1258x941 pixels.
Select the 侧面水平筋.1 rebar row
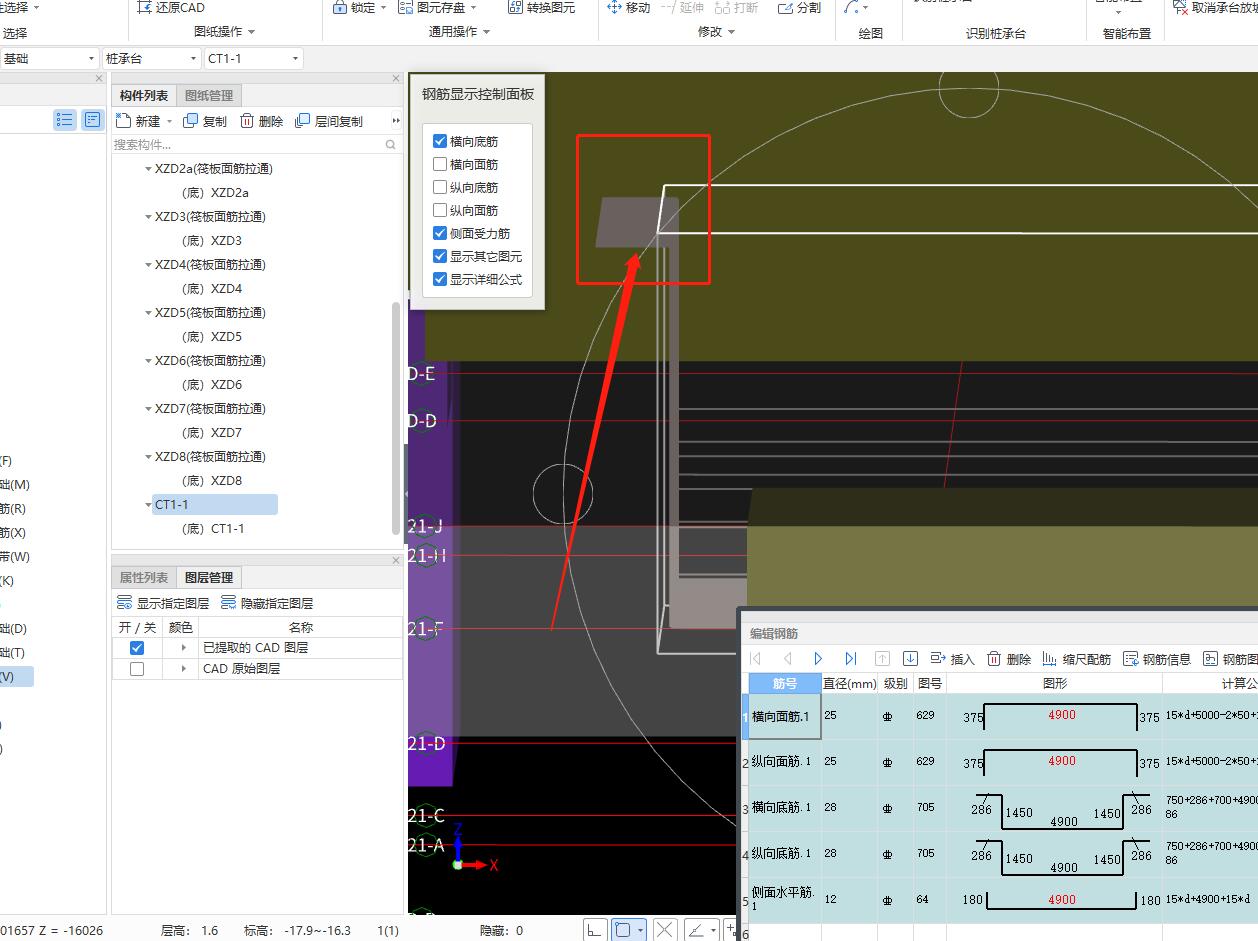point(1000,900)
